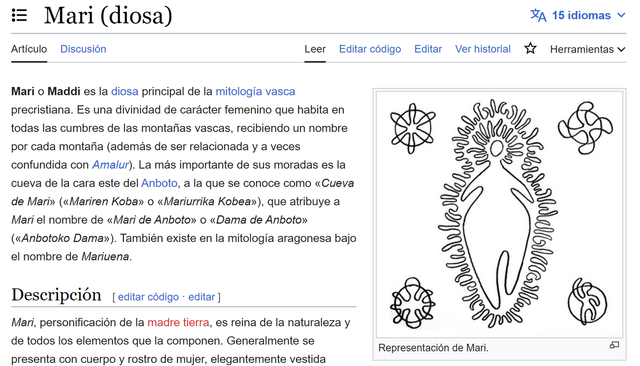Click editar link beside Descripción heading

pos(201,297)
